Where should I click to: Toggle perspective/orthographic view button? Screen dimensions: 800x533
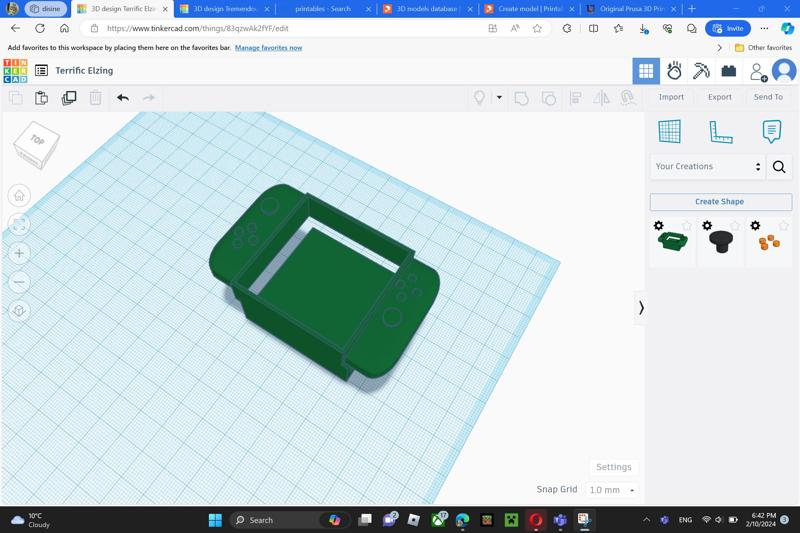pyautogui.click(x=19, y=311)
